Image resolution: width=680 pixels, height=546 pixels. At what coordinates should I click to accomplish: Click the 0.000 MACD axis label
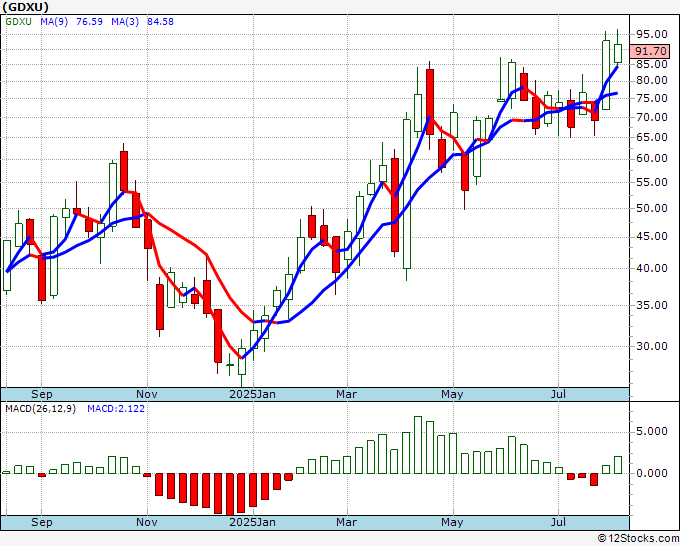pos(651,473)
